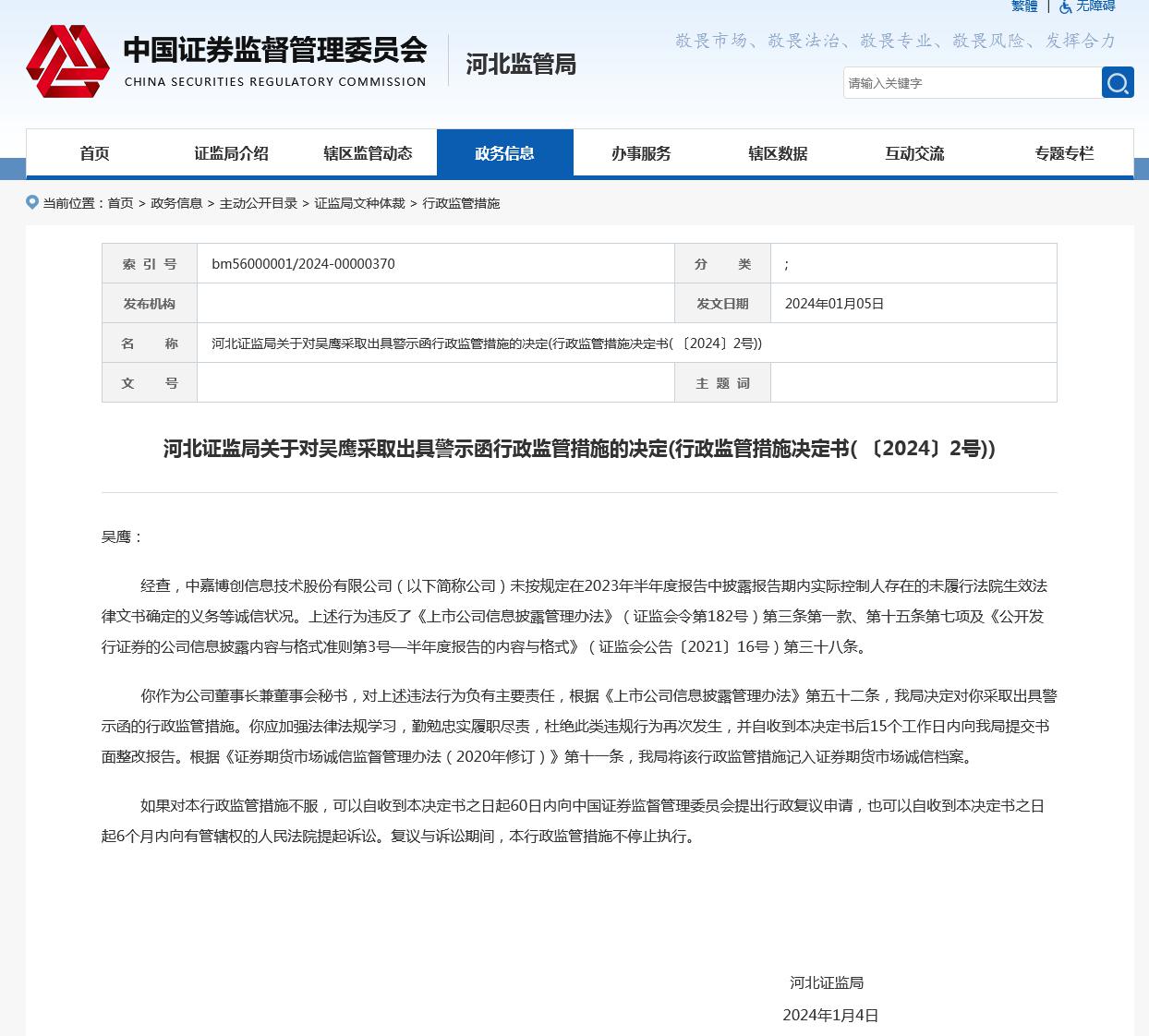Click the blue search magnifier button
The image size is (1149, 1036).
click(x=1118, y=83)
